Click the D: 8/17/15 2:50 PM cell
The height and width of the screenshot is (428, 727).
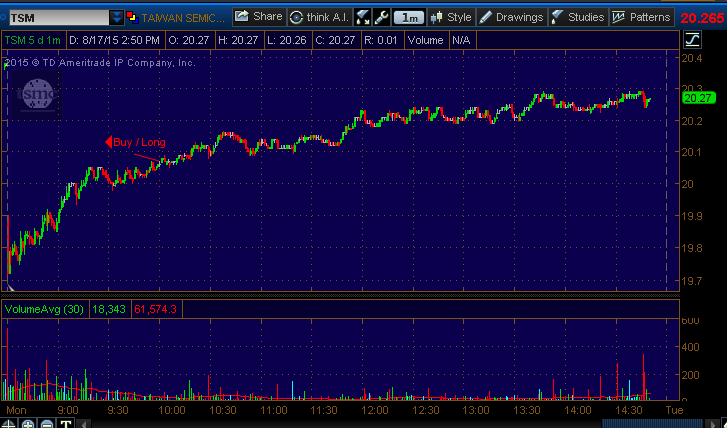click(115, 40)
